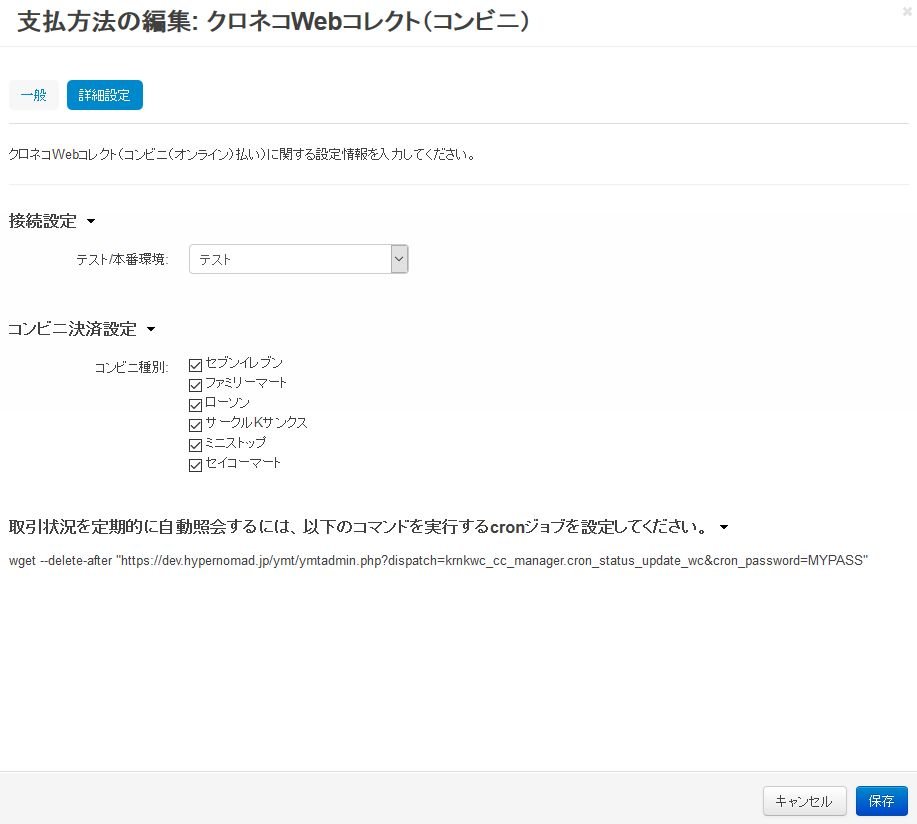Disable the セイコーマート checkbox
Screen dimensions: 917x824
[x=195, y=465]
